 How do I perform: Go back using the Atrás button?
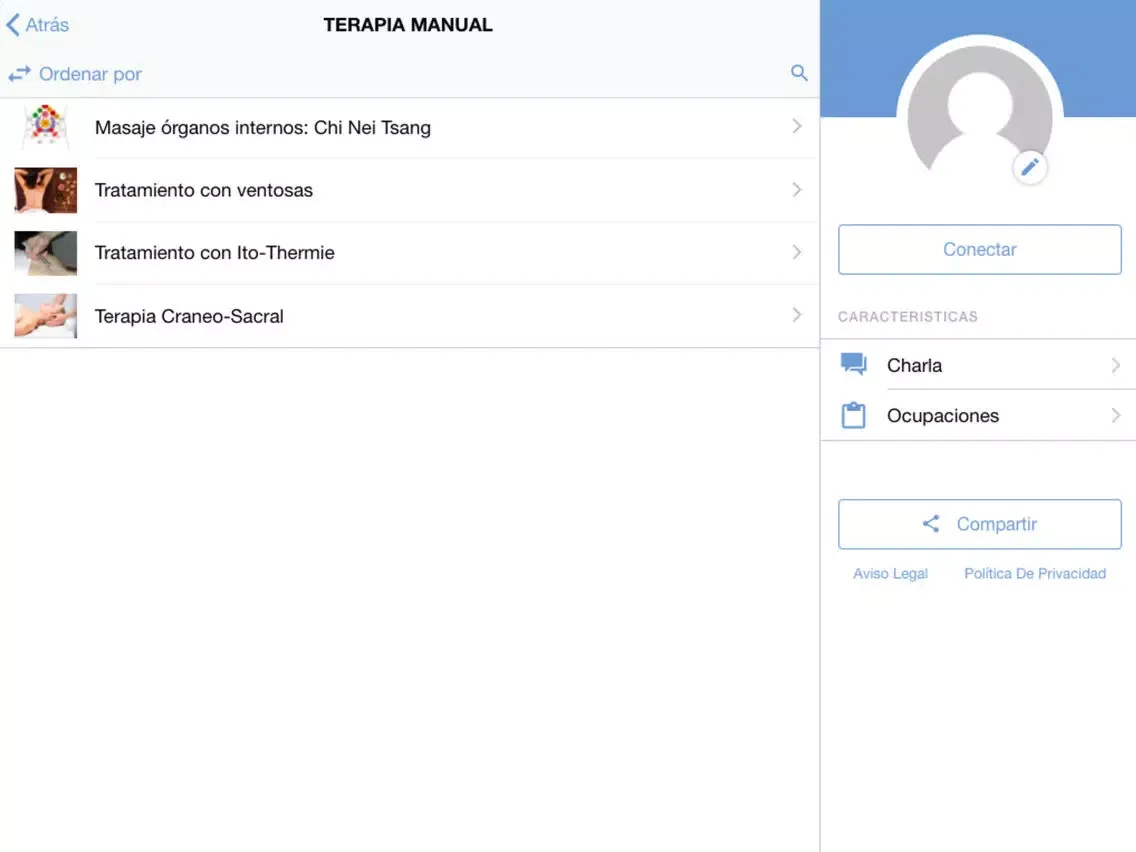(x=38, y=25)
